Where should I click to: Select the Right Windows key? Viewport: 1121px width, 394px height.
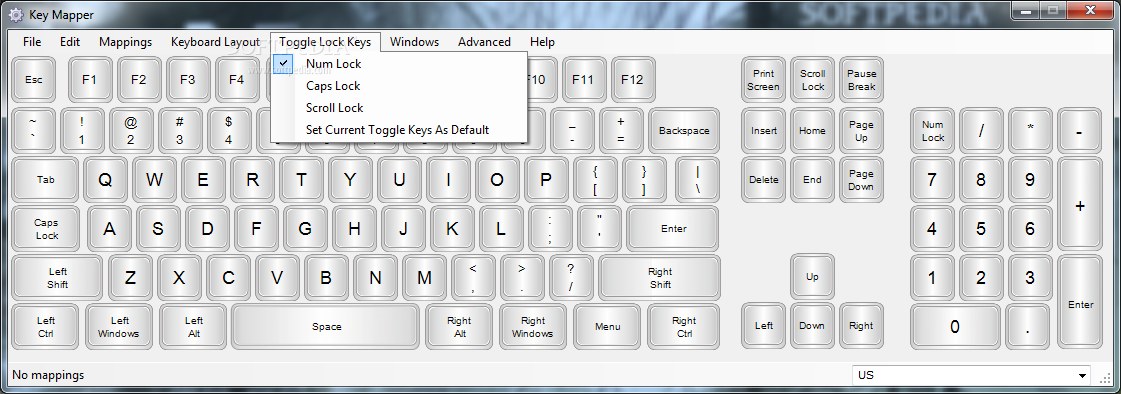click(x=533, y=327)
